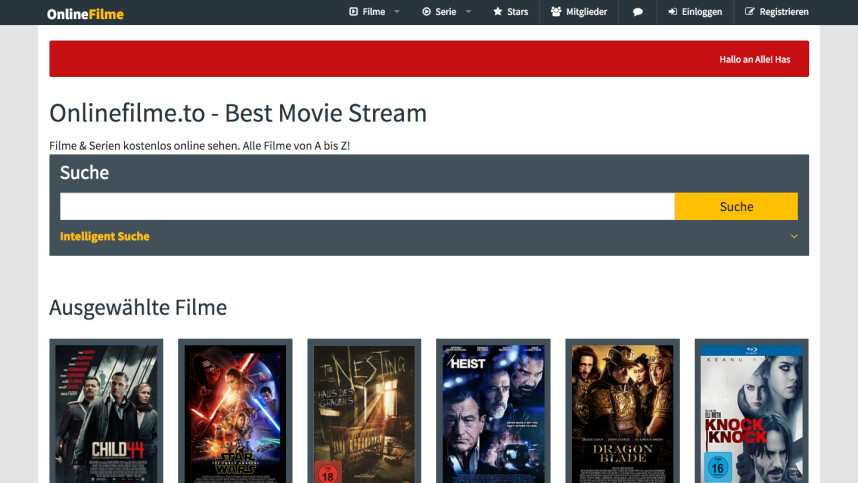
Task: Open The Nesting movie poster
Action: pos(364,413)
